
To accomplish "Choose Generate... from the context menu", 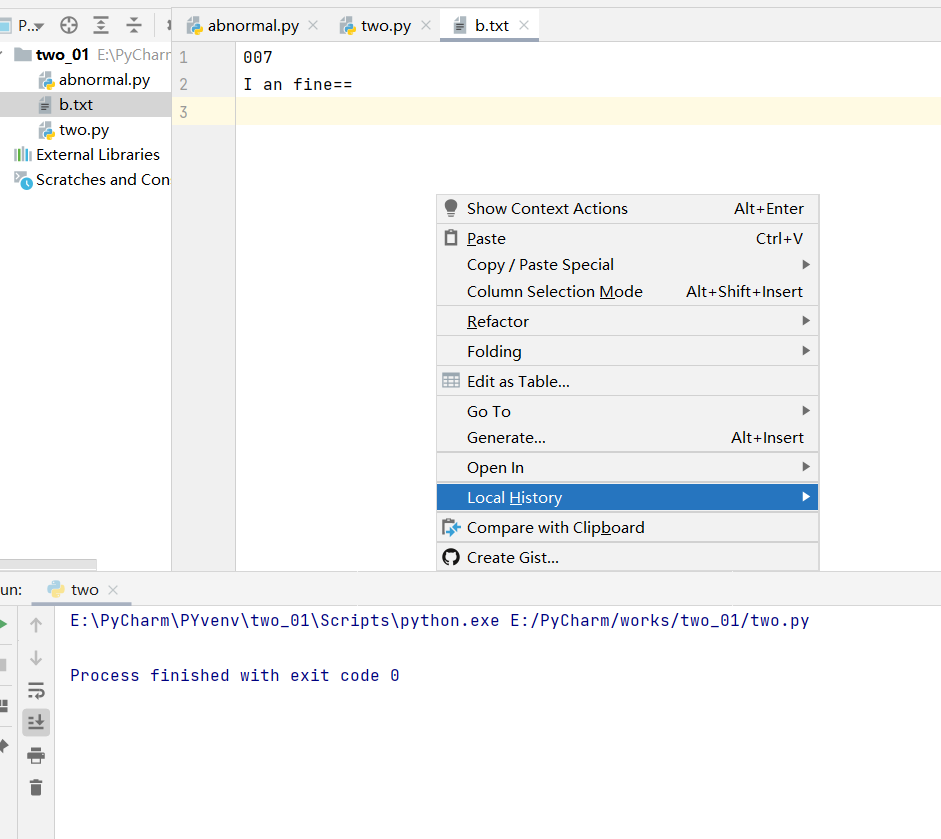I will [627, 438].
